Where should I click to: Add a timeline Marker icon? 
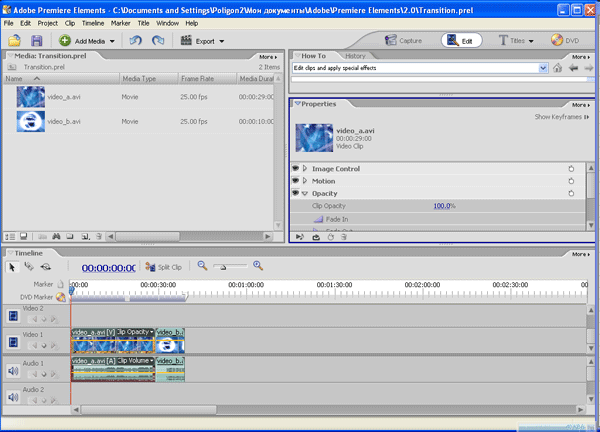pos(60,284)
